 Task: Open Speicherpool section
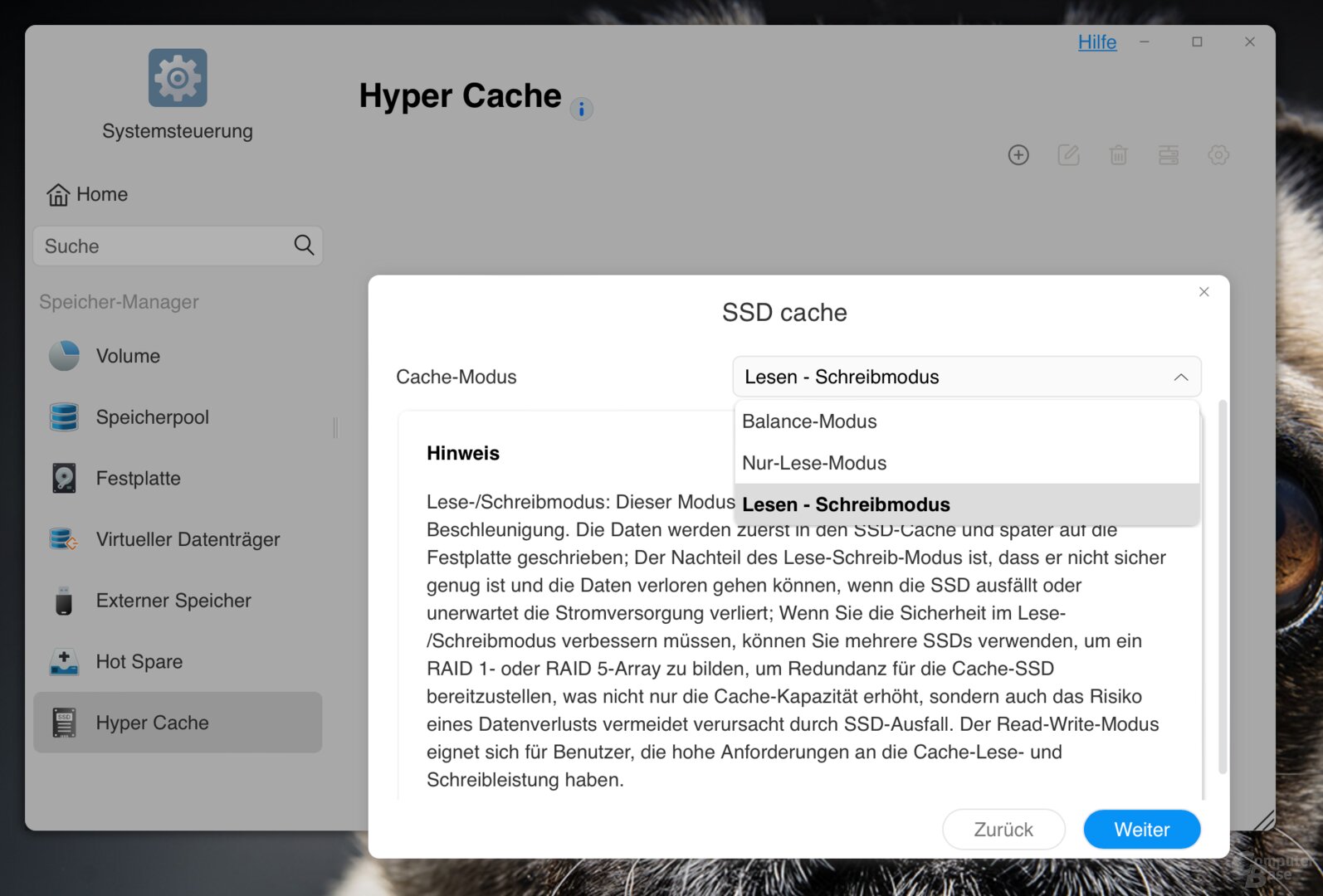(x=152, y=417)
